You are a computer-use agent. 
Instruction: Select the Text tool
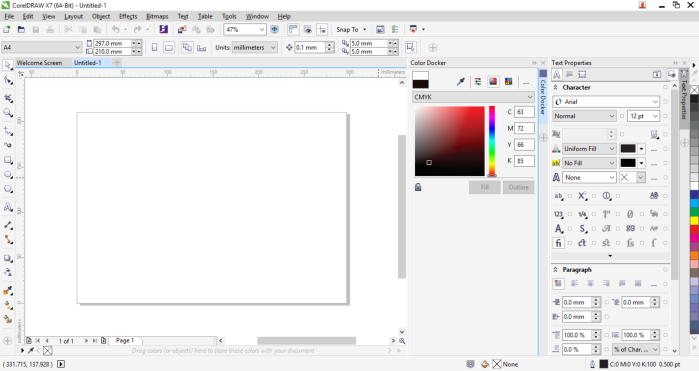(8, 207)
